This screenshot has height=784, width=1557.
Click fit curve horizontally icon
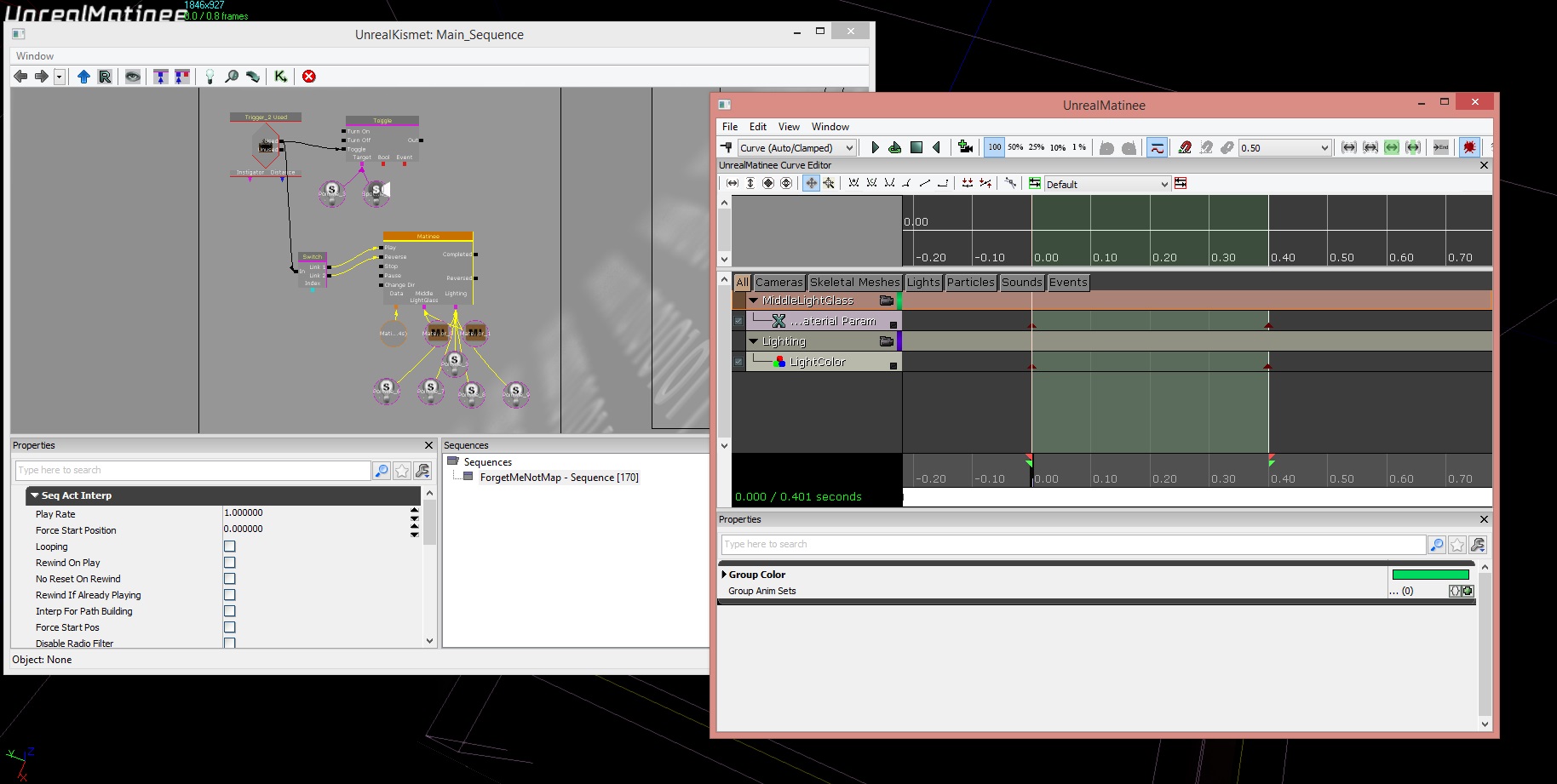[x=733, y=183]
